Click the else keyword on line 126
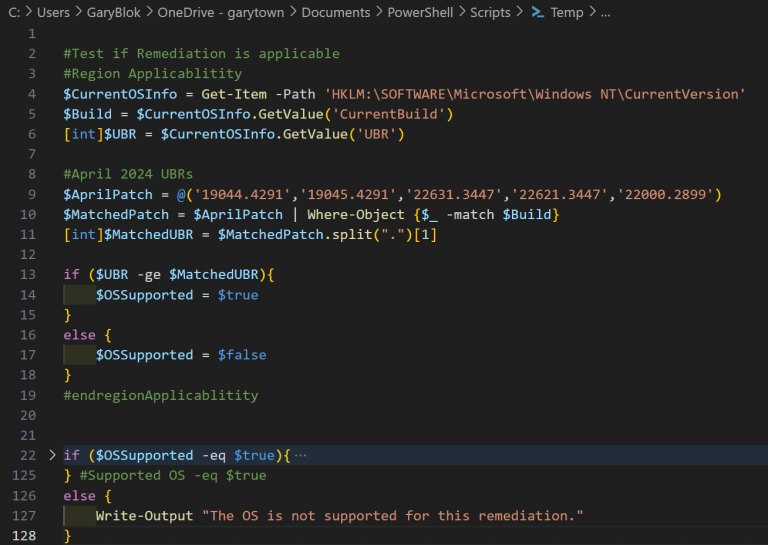The height and width of the screenshot is (545, 768). 79,496
